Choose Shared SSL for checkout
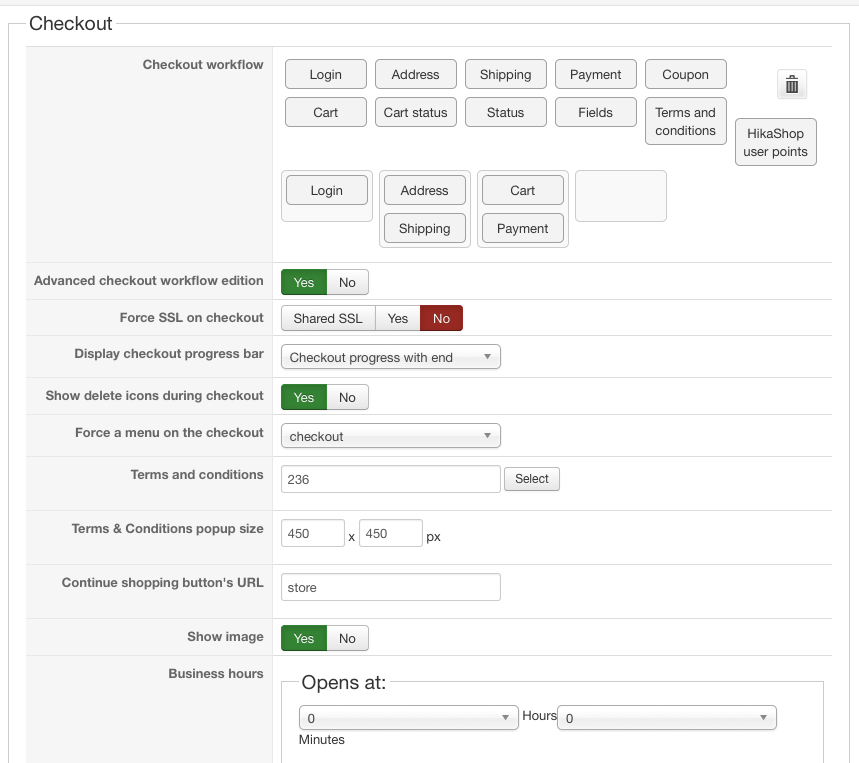The height and width of the screenshot is (763, 859). [x=328, y=318]
